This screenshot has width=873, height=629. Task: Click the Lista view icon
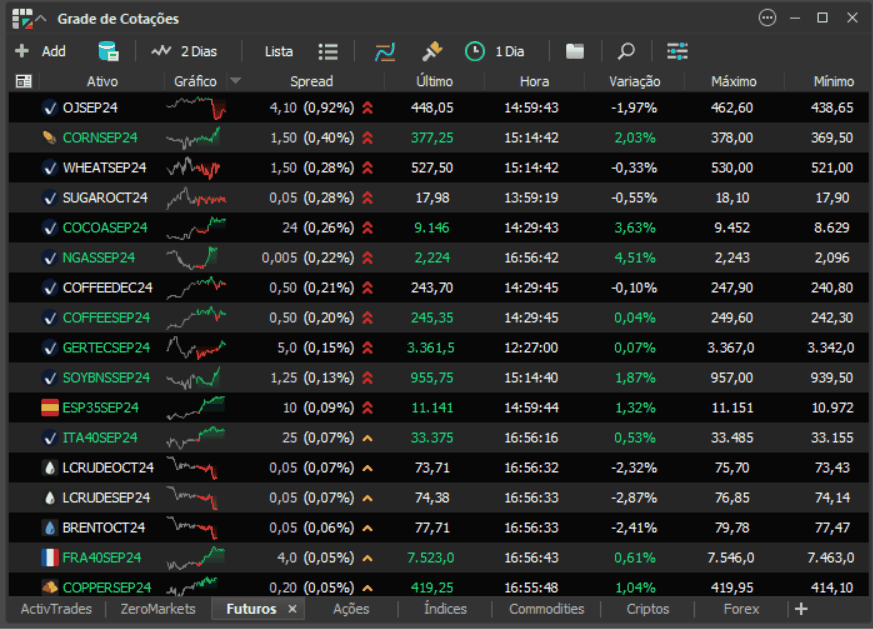click(x=328, y=51)
